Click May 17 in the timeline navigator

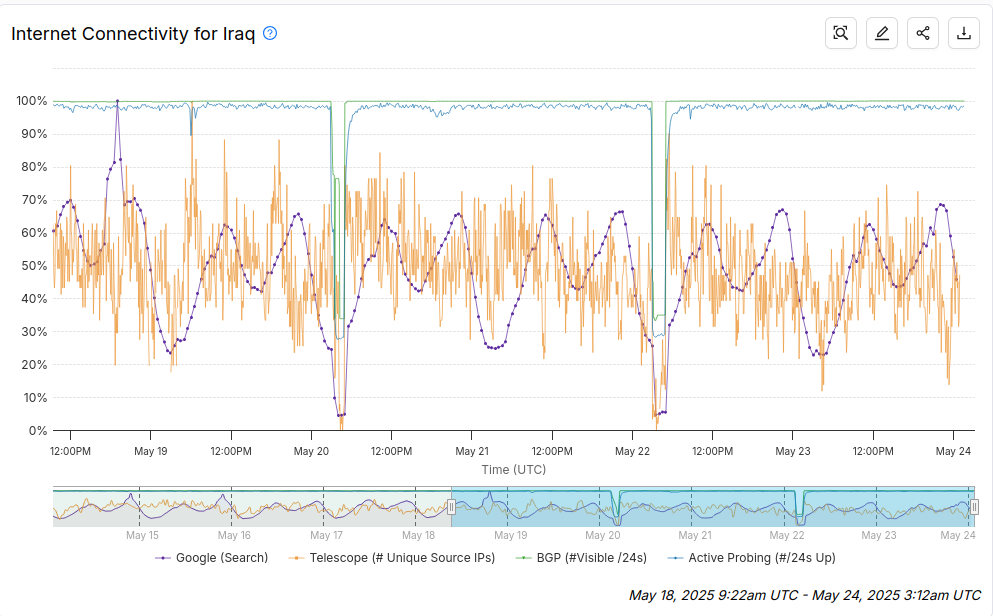(326, 535)
